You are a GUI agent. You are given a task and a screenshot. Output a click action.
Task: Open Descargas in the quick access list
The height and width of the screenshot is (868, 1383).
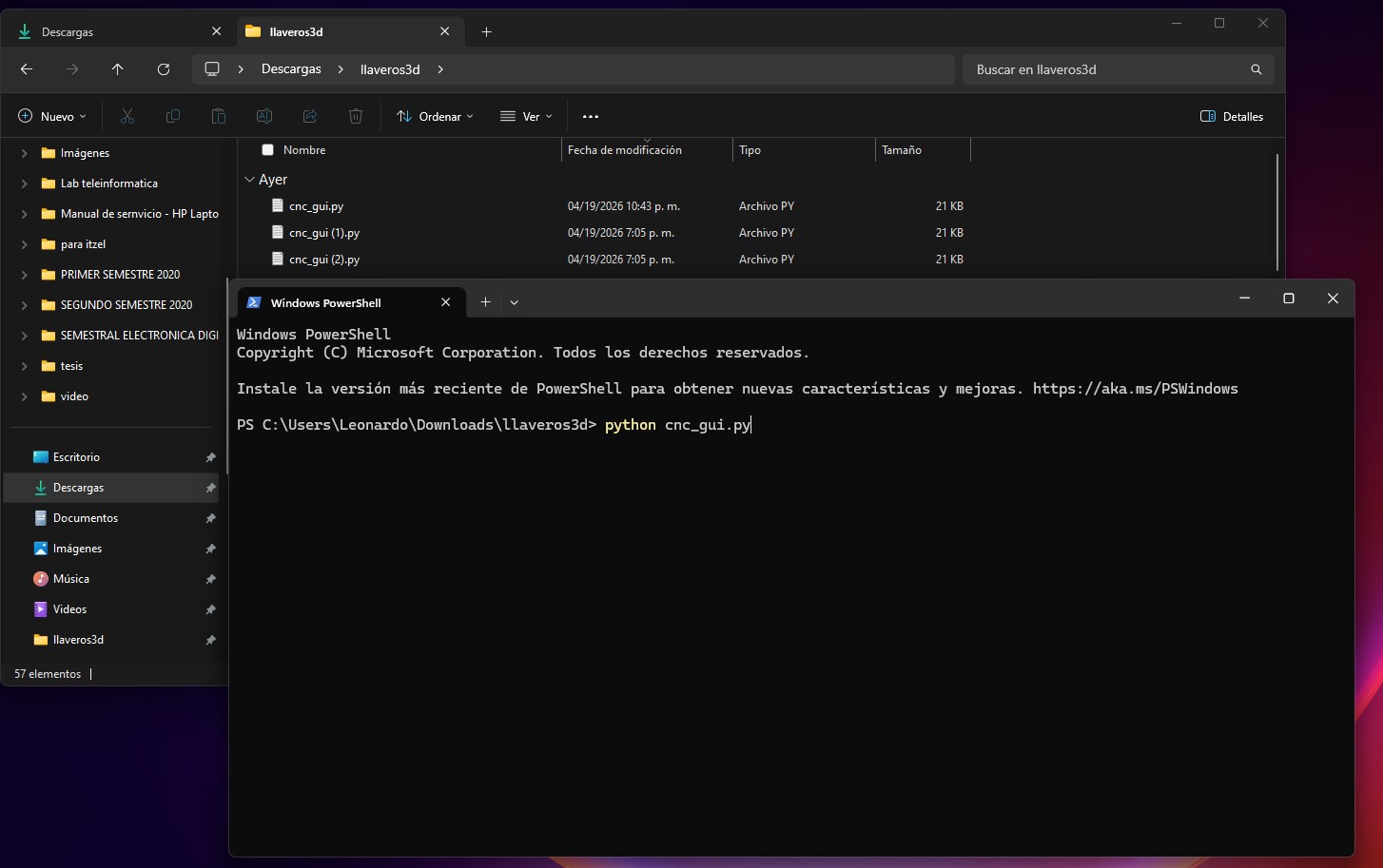(x=111, y=488)
